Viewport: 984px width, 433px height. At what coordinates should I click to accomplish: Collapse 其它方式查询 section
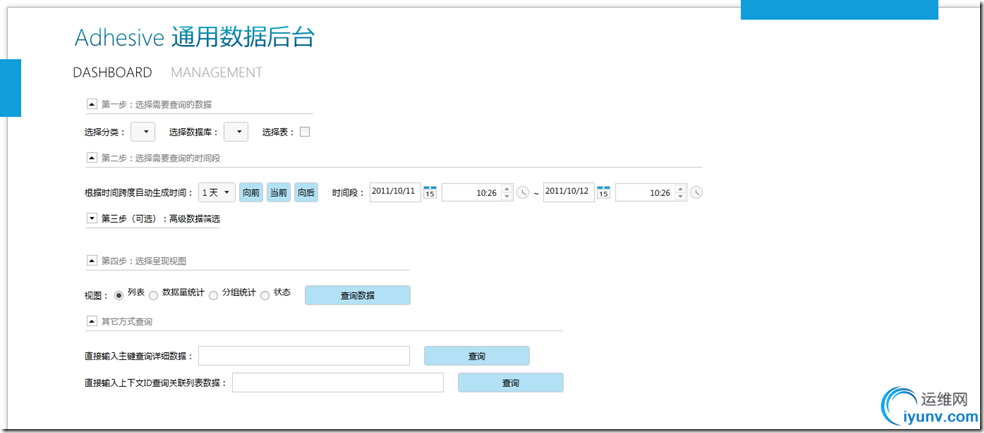92,321
